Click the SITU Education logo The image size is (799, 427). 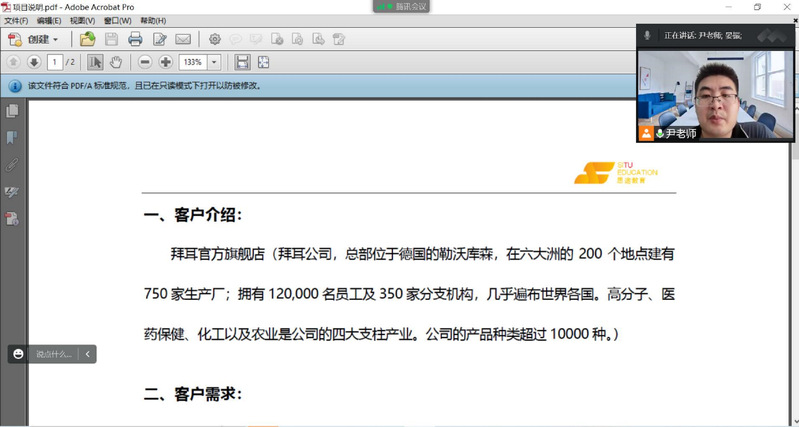point(616,173)
